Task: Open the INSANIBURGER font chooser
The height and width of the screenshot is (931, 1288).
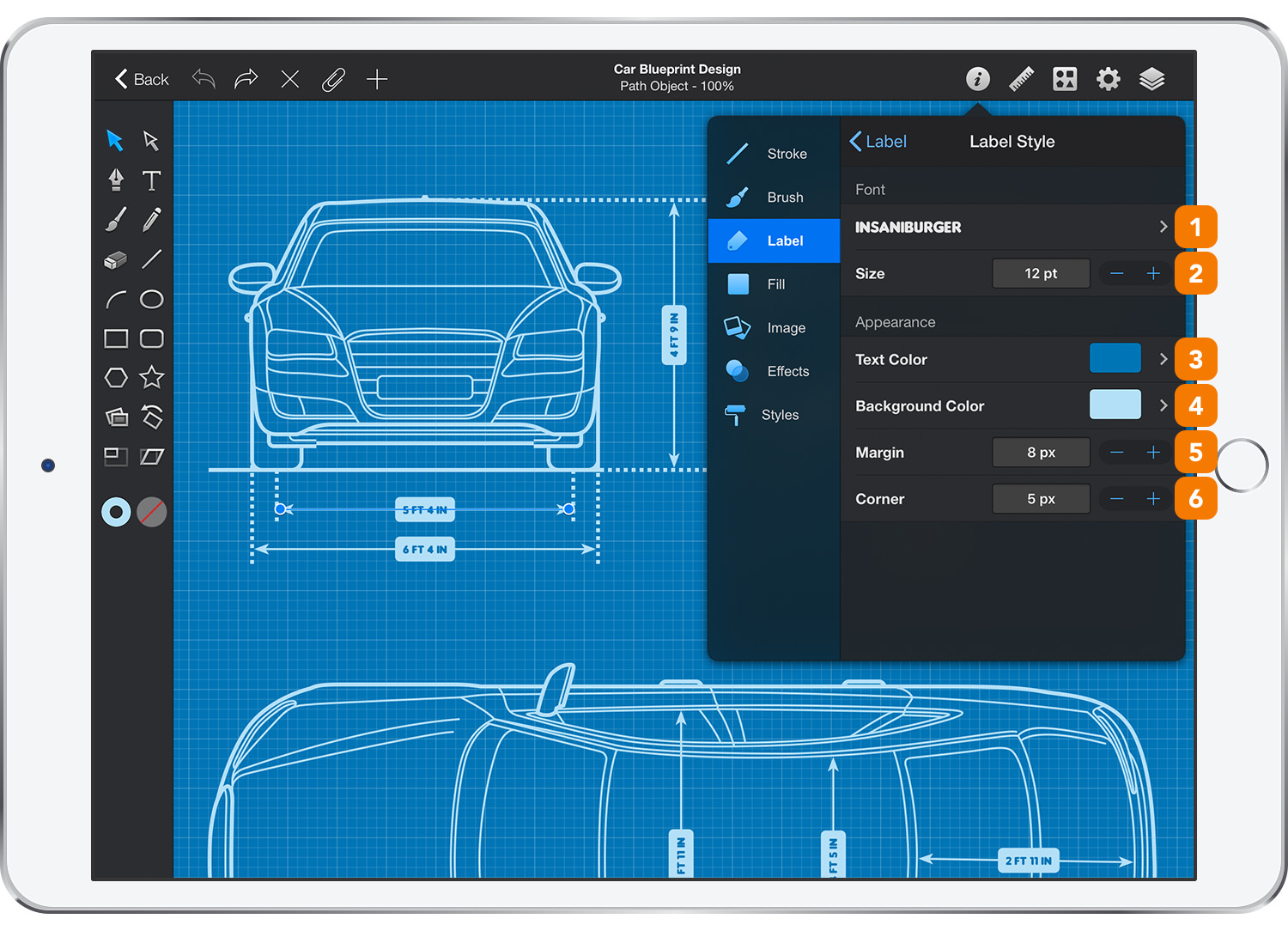Action: (1012, 227)
